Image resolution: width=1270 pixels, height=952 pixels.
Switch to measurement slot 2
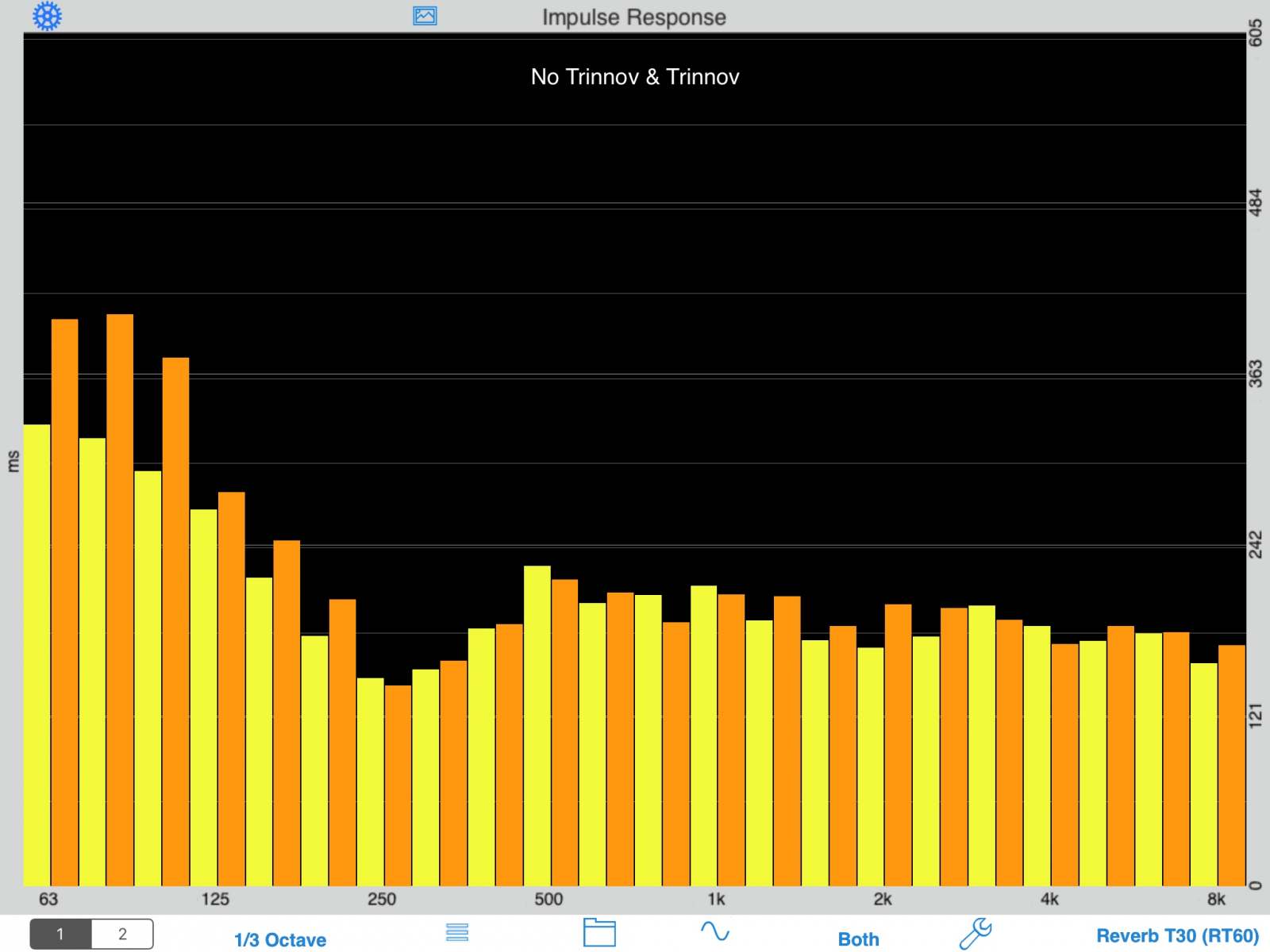click(x=122, y=934)
